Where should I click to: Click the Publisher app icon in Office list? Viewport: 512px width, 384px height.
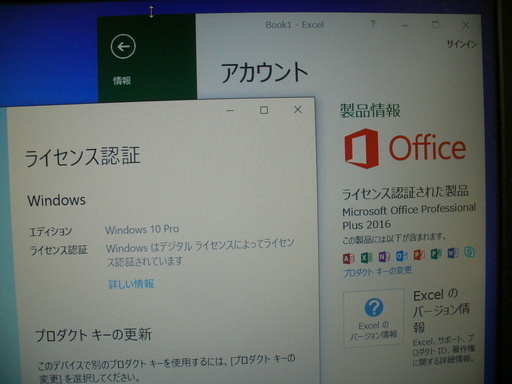[x=436, y=254]
